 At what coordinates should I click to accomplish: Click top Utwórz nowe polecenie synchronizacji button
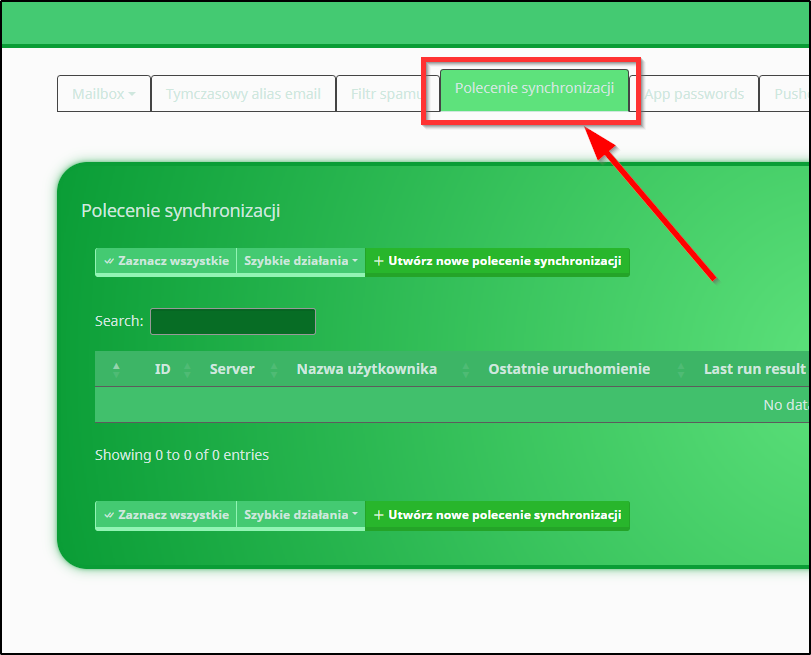tap(497, 261)
